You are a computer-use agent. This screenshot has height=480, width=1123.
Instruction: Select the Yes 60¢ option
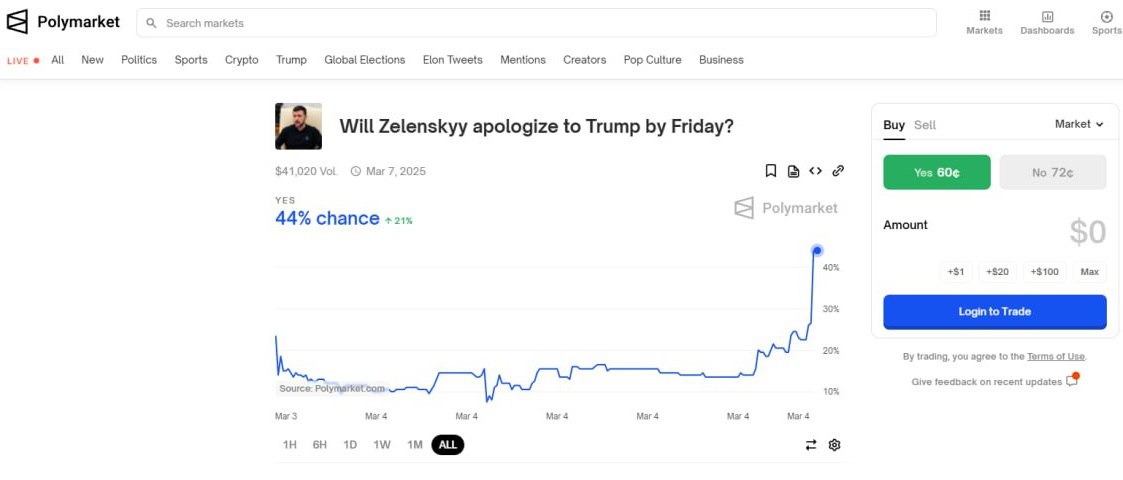[x=937, y=172]
